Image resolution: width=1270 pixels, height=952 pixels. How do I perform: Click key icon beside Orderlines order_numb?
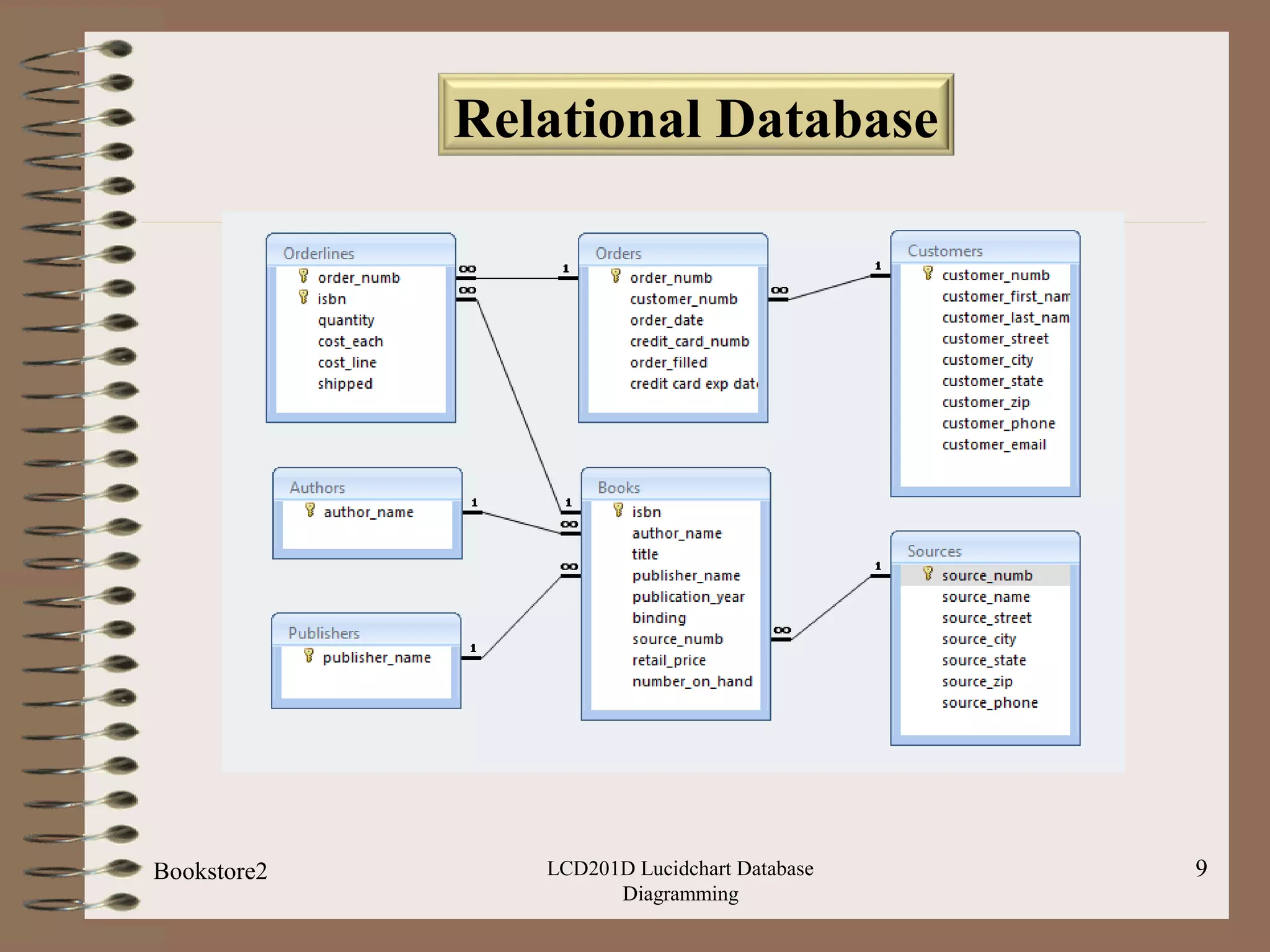[x=303, y=276]
